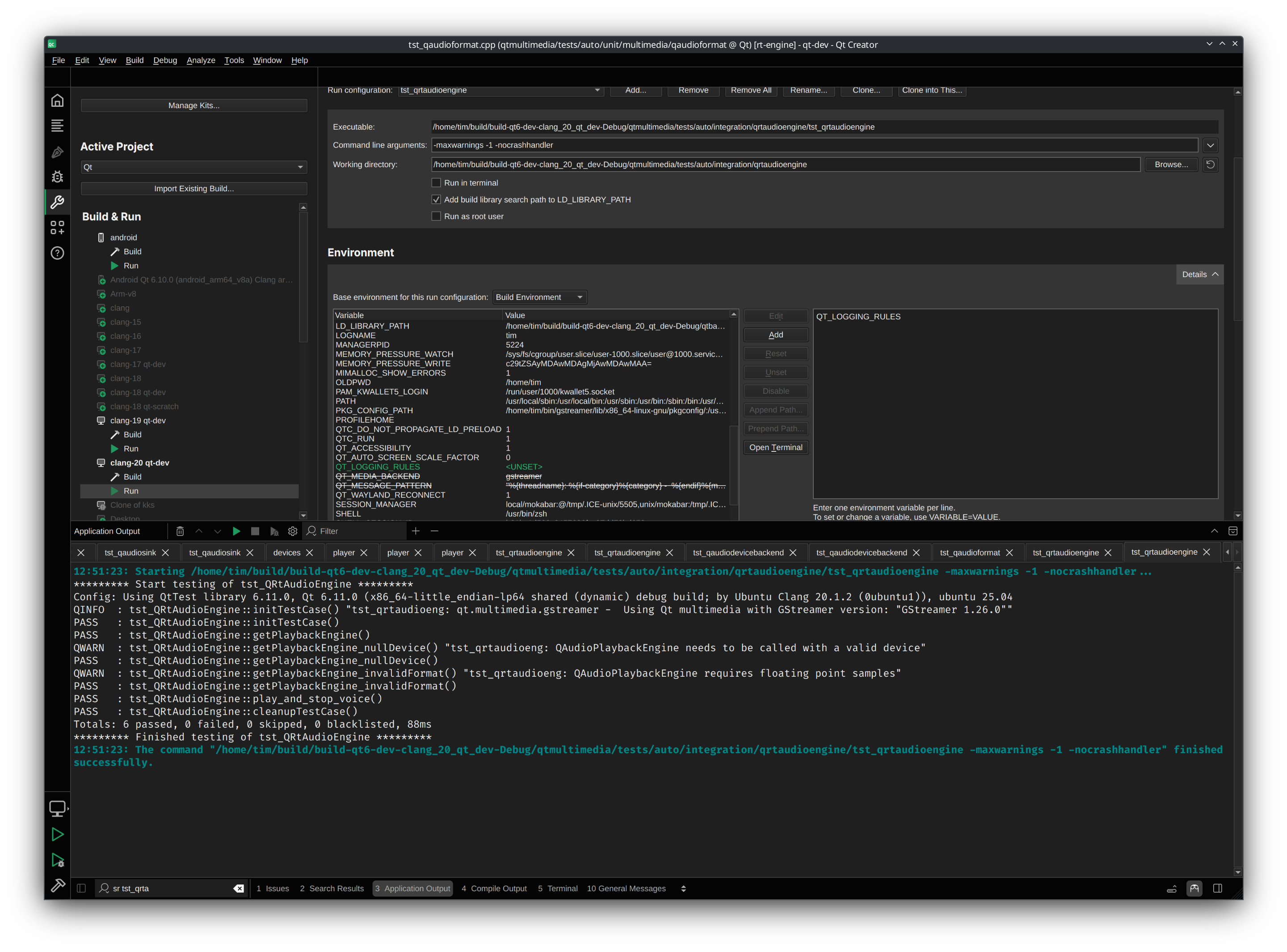Switch to devices output tab

pyautogui.click(x=286, y=552)
